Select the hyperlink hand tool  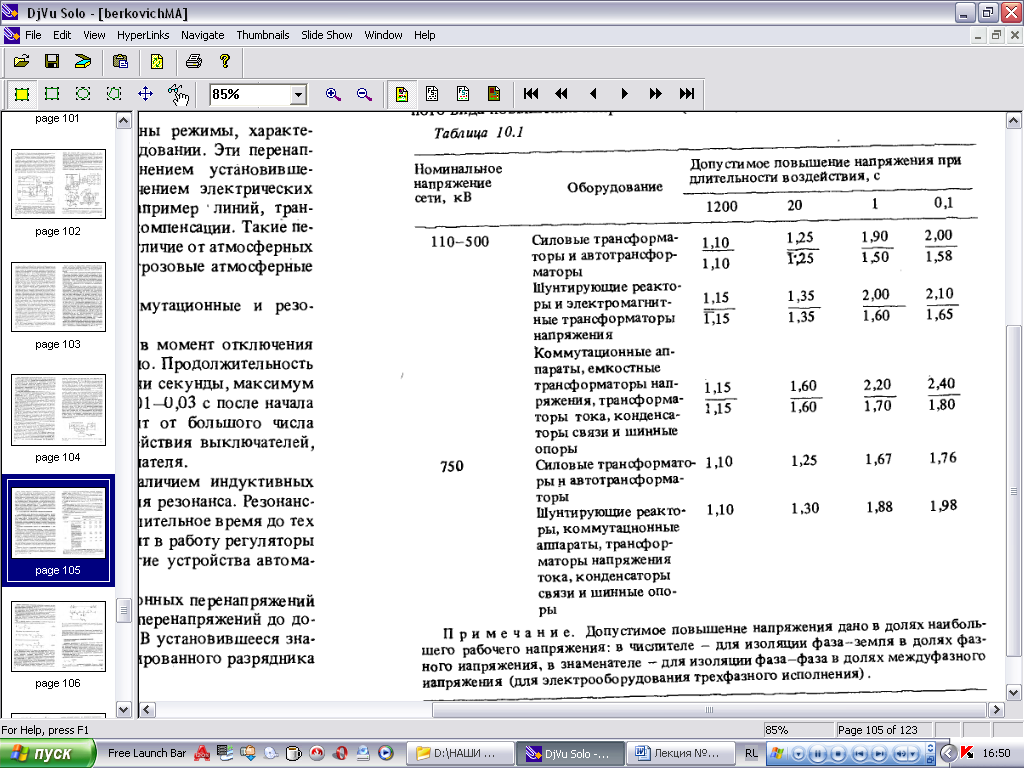(x=178, y=95)
